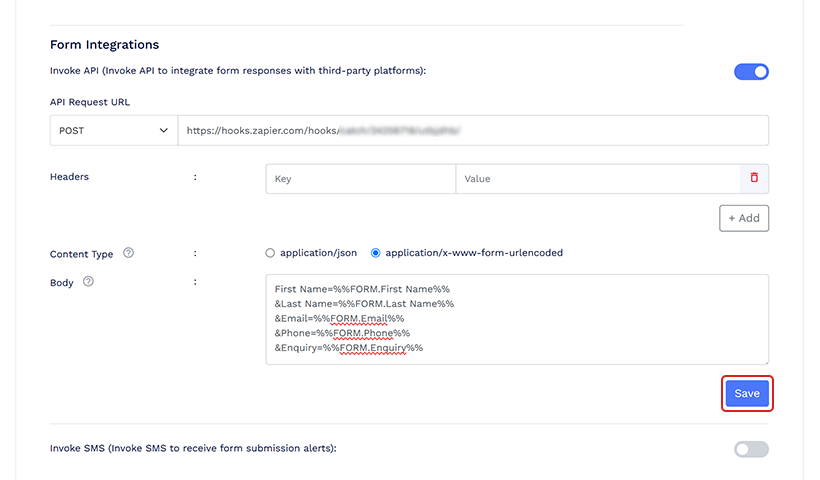Save the form integration settings

[747, 393]
